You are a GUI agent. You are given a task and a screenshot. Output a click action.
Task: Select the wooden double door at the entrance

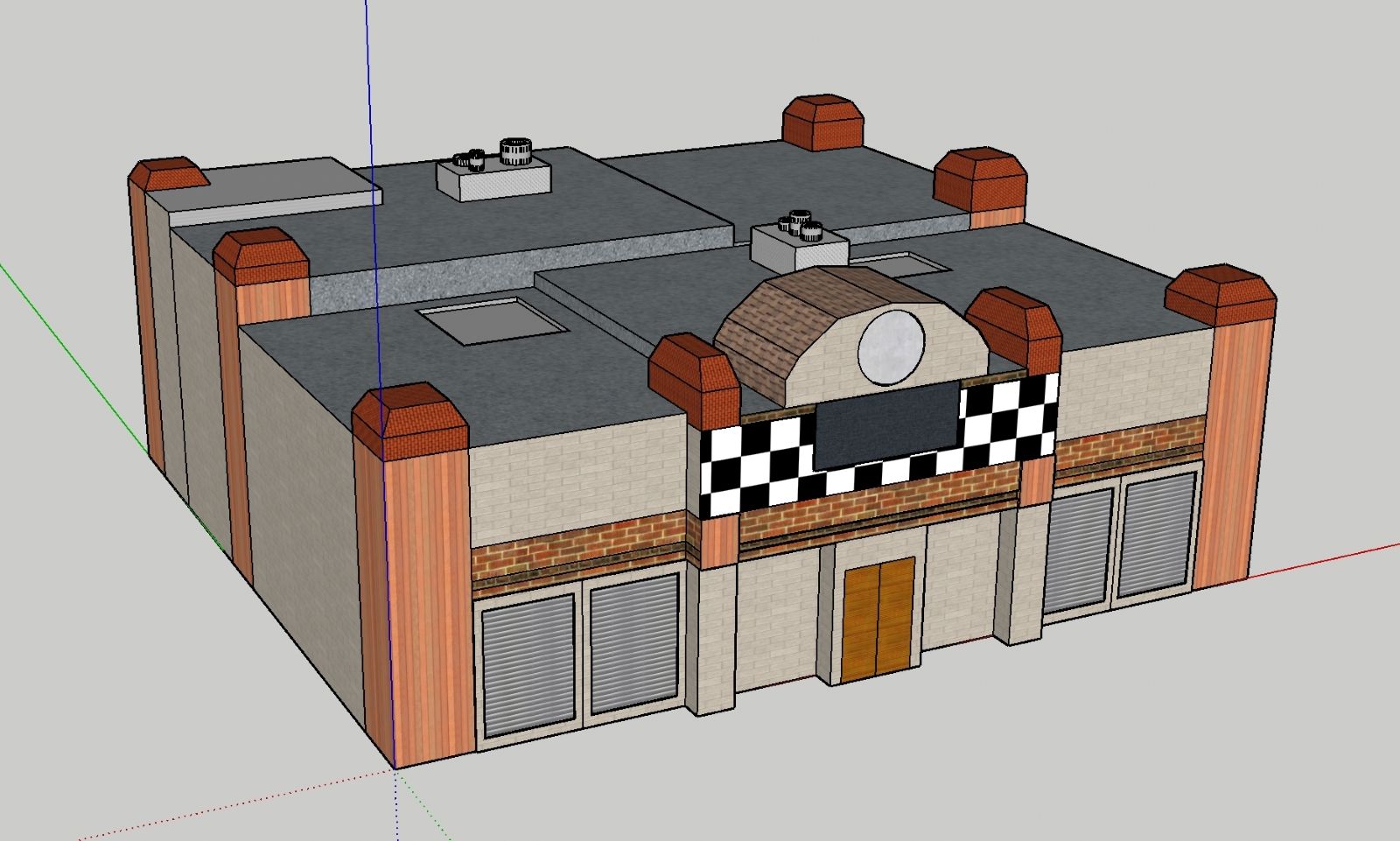[878, 620]
